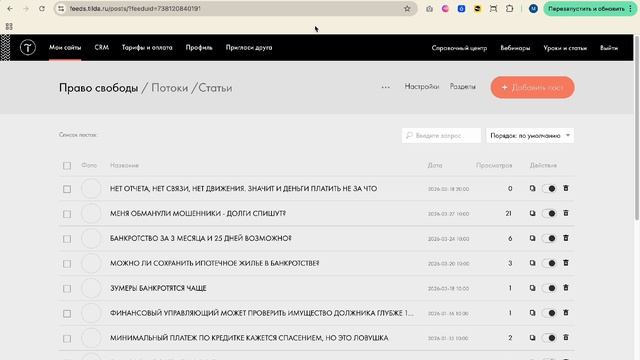Image resolution: width=640 pixels, height=360 pixels.
Task: Reload the page with refresh icon
Action: [42, 9]
